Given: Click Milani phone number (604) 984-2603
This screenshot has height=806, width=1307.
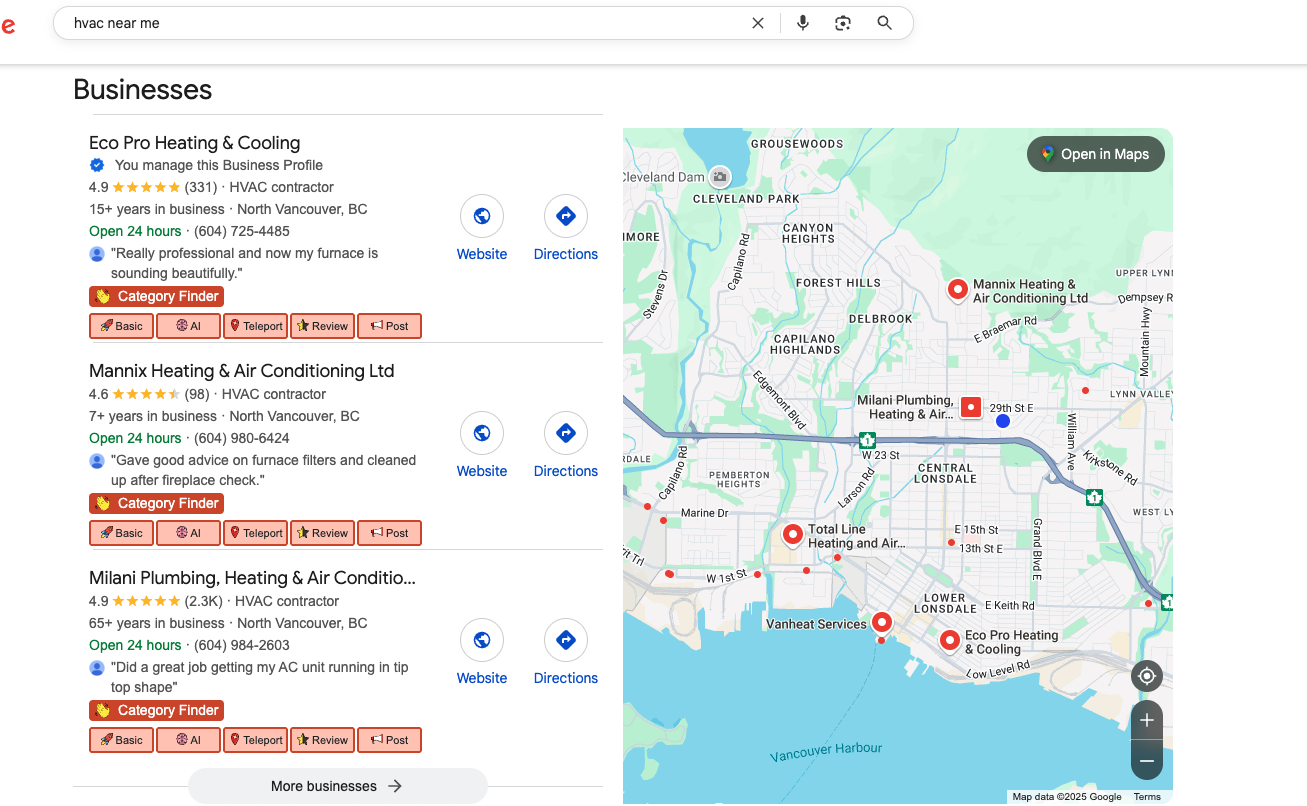Looking at the screenshot, I should point(242,645).
